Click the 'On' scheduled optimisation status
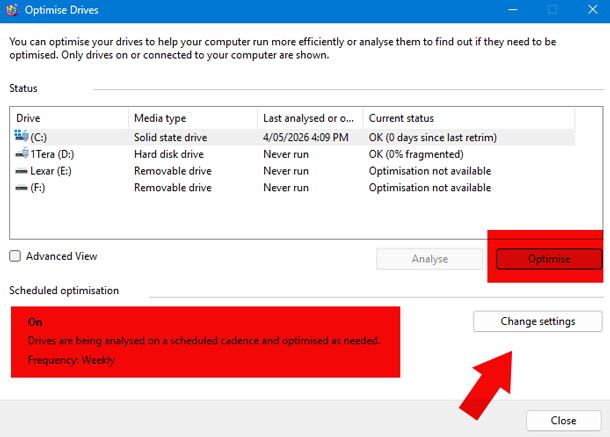Screen dimensions: 610x437 (35, 322)
